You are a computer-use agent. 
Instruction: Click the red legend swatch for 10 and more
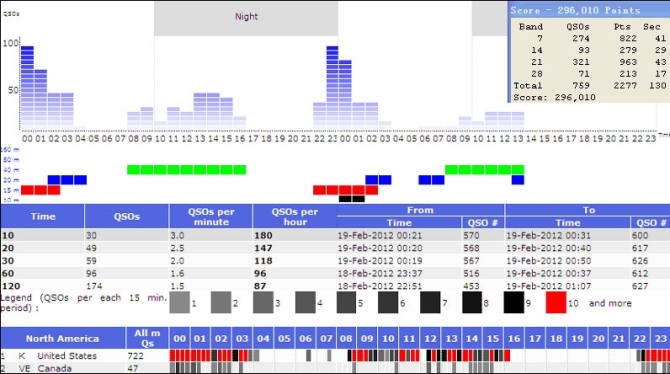[x=556, y=303]
